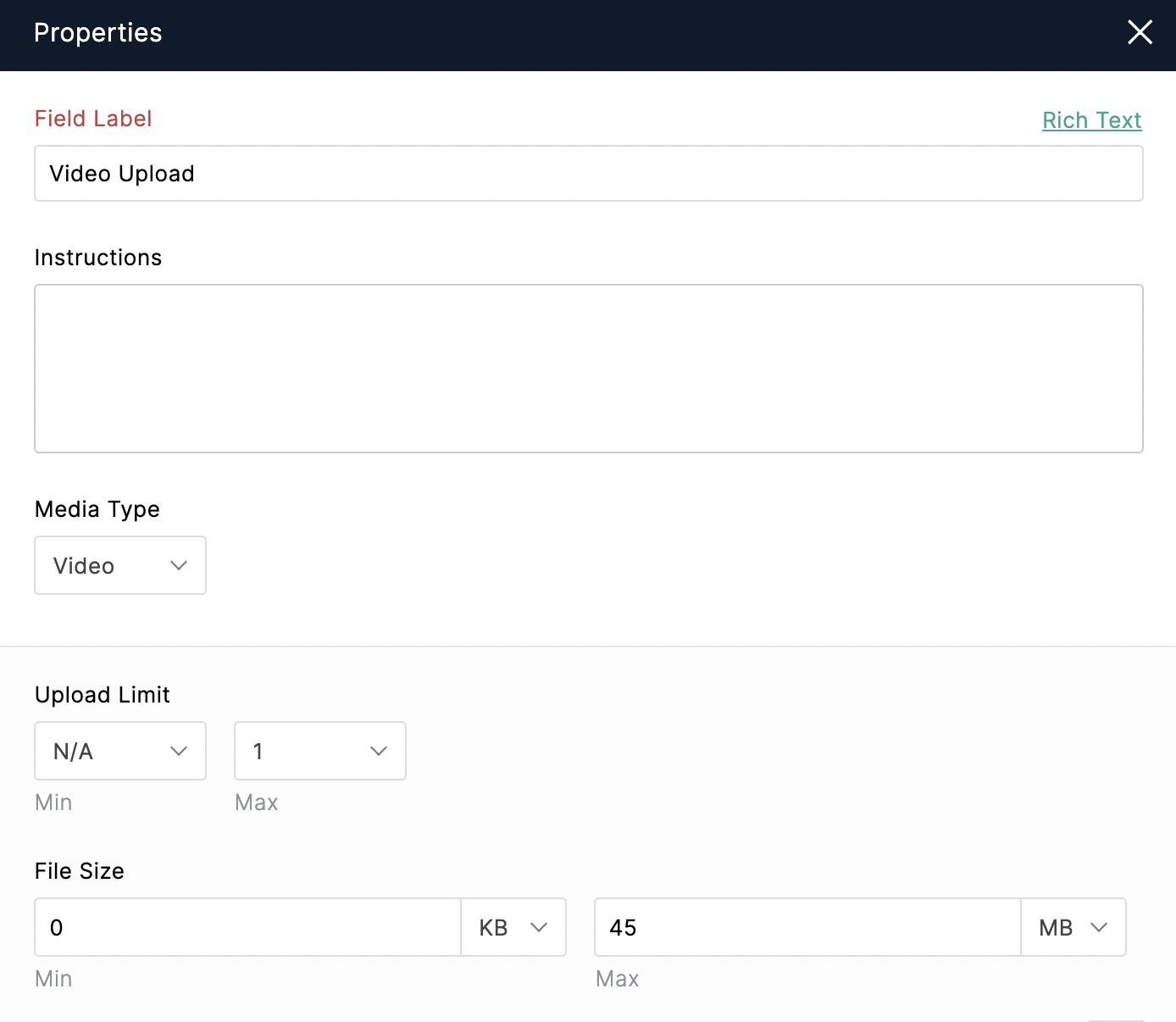Open the Media Type dropdown showing Video
1176x1022 pixels.
[120, 565]
